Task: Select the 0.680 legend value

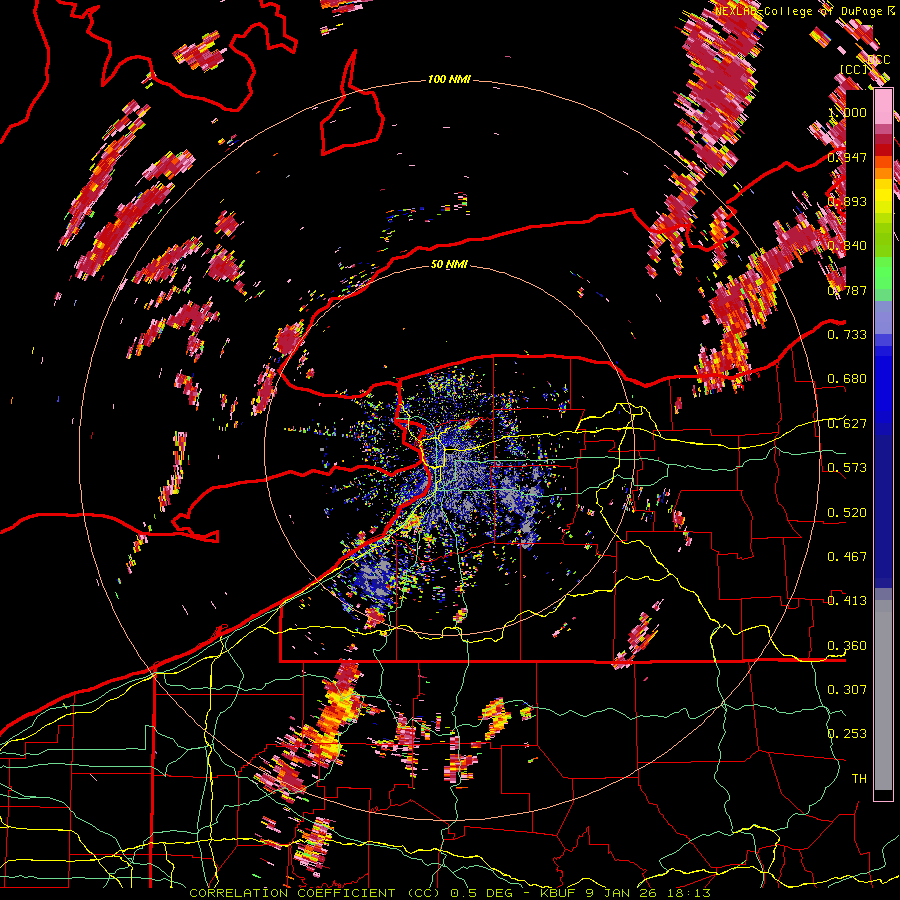Action: coord(848,379)
